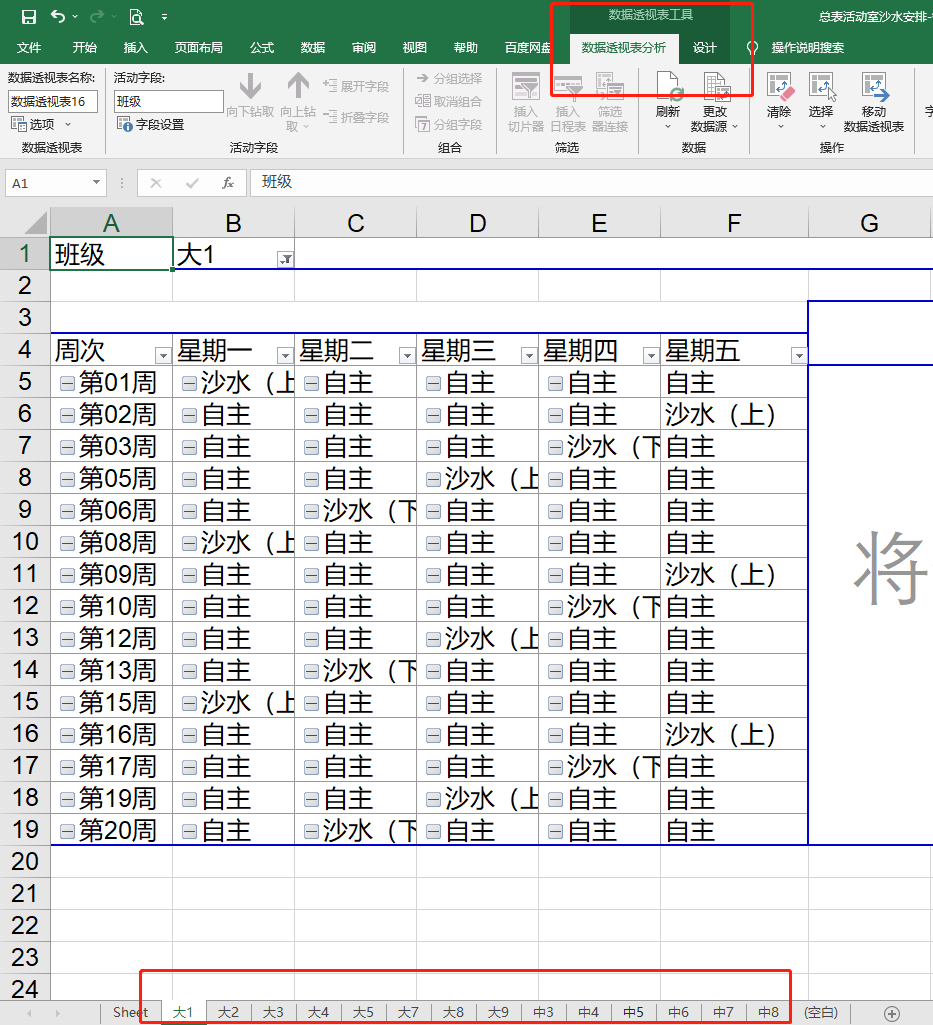
Task: Switch to the 插入 insert tab
Action: 135,48
